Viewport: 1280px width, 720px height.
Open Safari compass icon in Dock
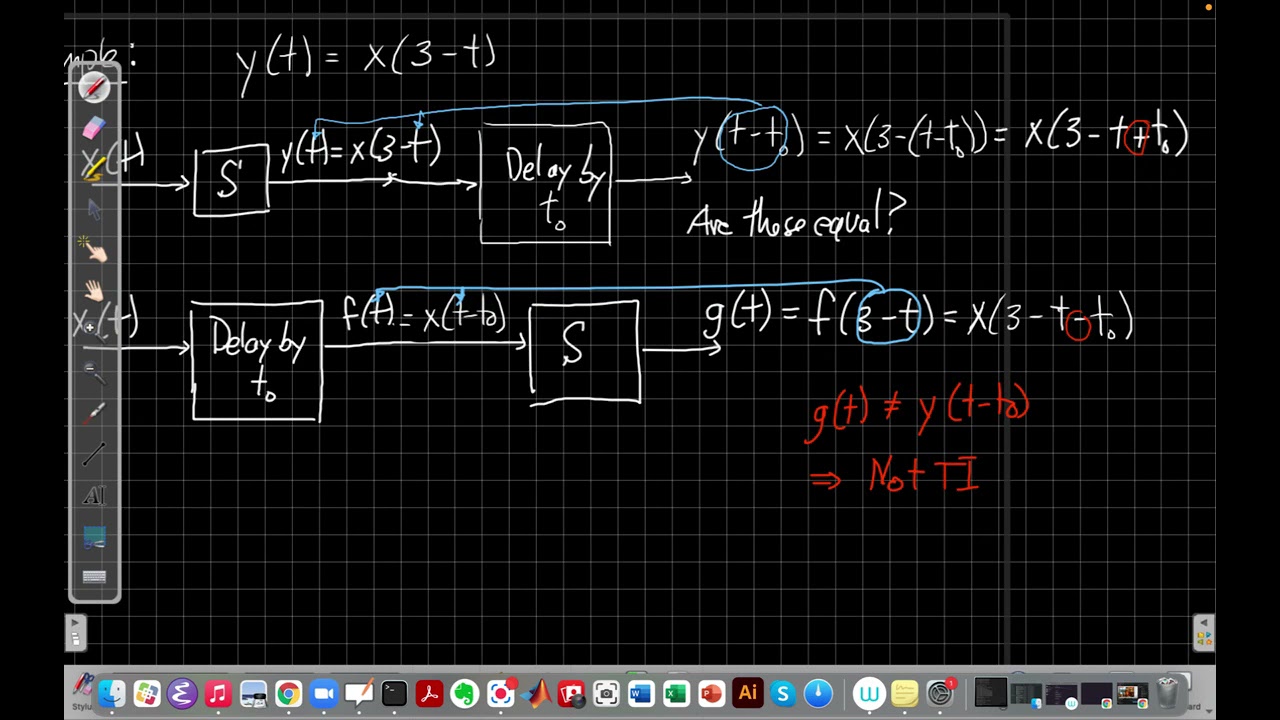[x=818, y=693]
